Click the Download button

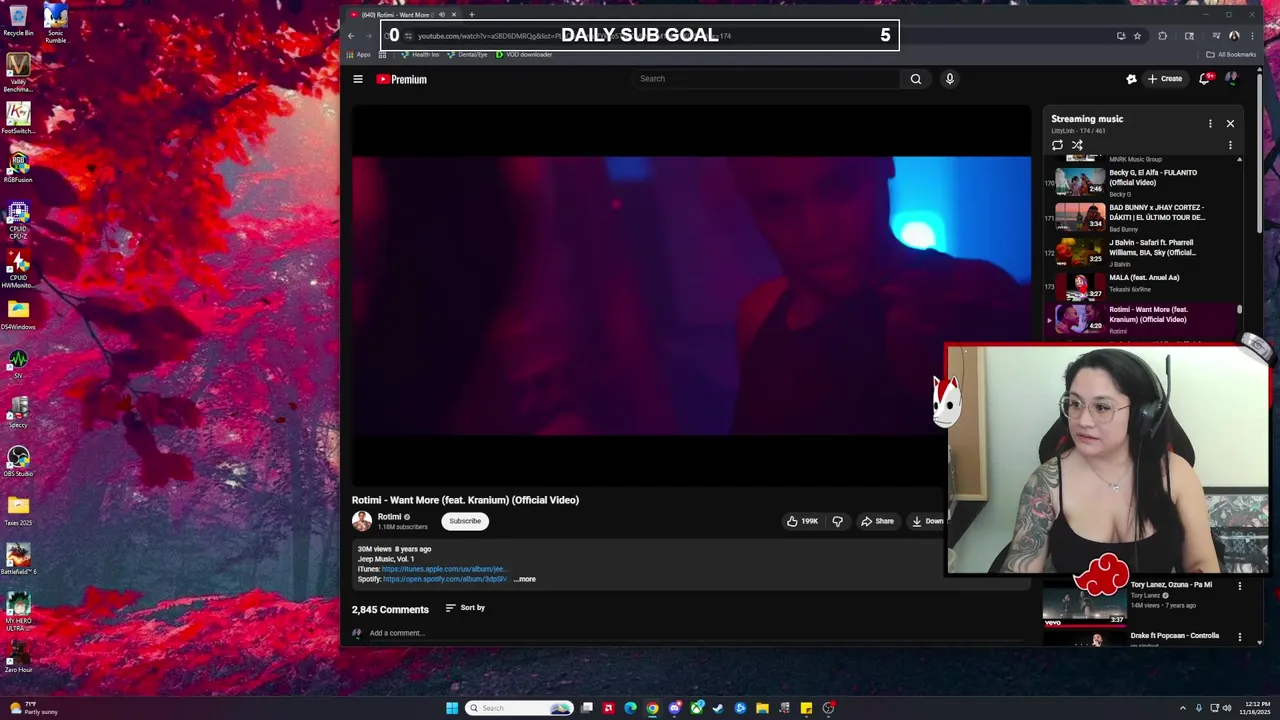click(927, 521)
